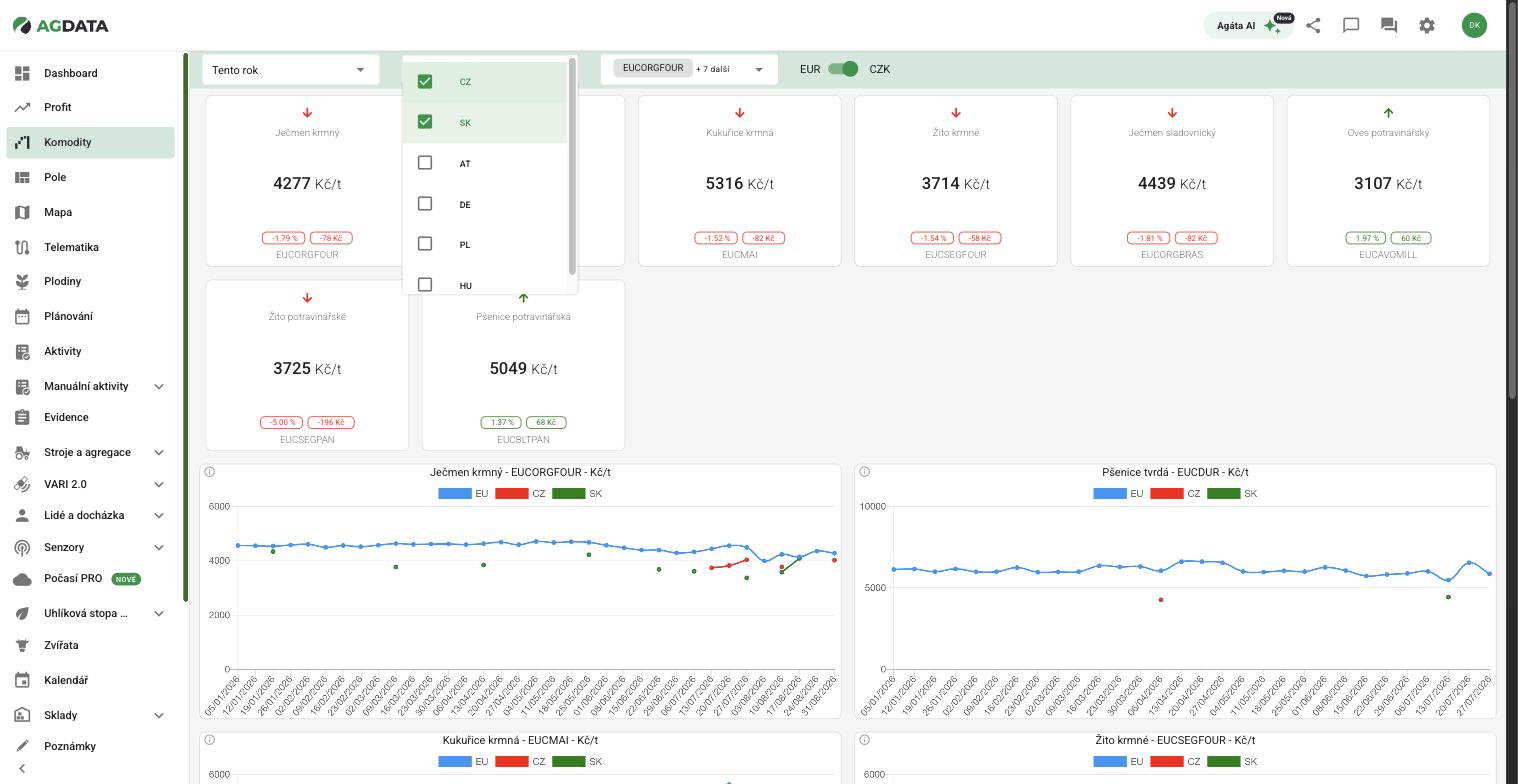Toggle the EUR/CZK currency switch
Image resolution: width=1518 pixels, height=784 pixels.
click(844, 69)
